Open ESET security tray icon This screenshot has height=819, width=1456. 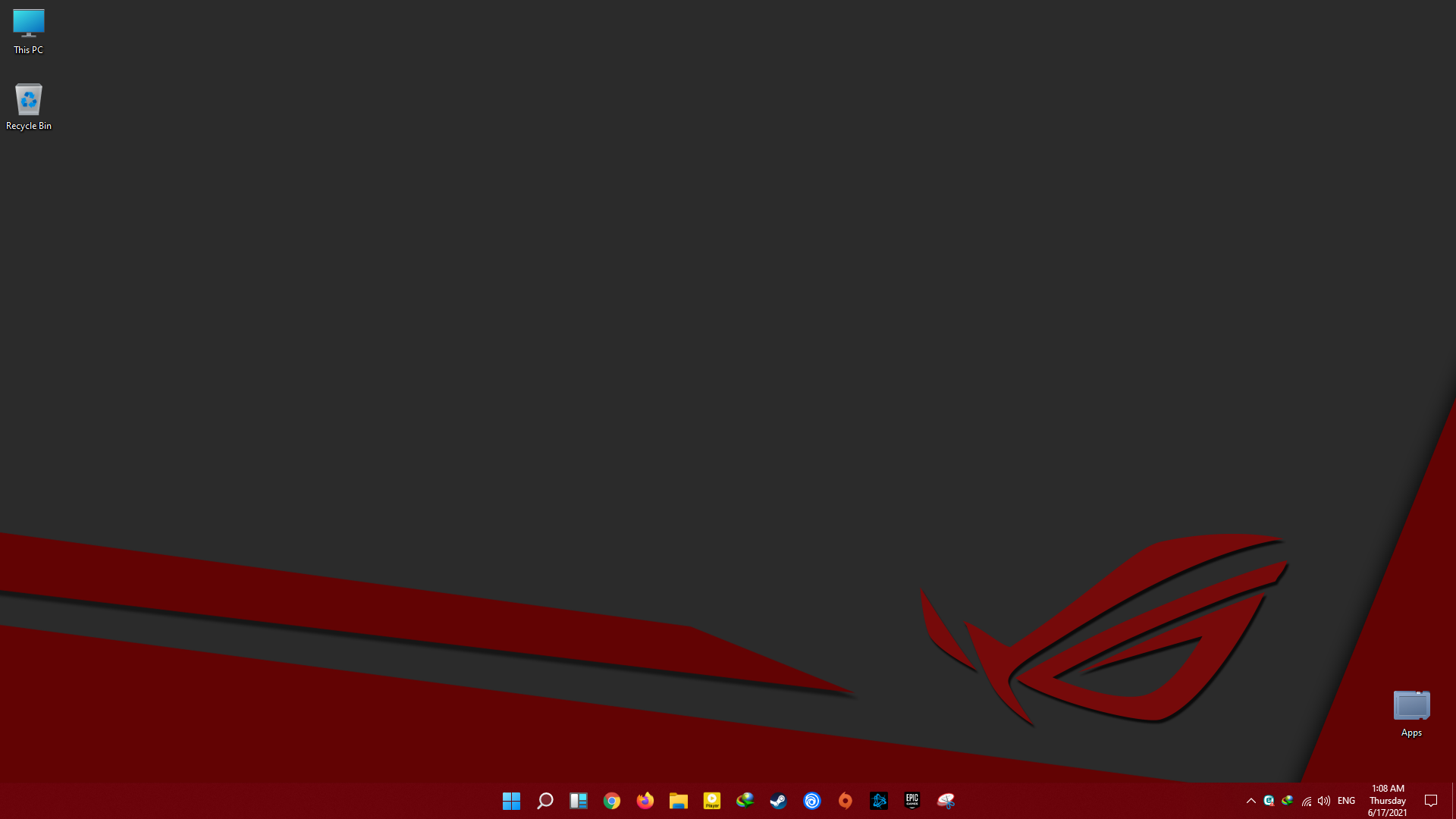[x=1269, y=801]
